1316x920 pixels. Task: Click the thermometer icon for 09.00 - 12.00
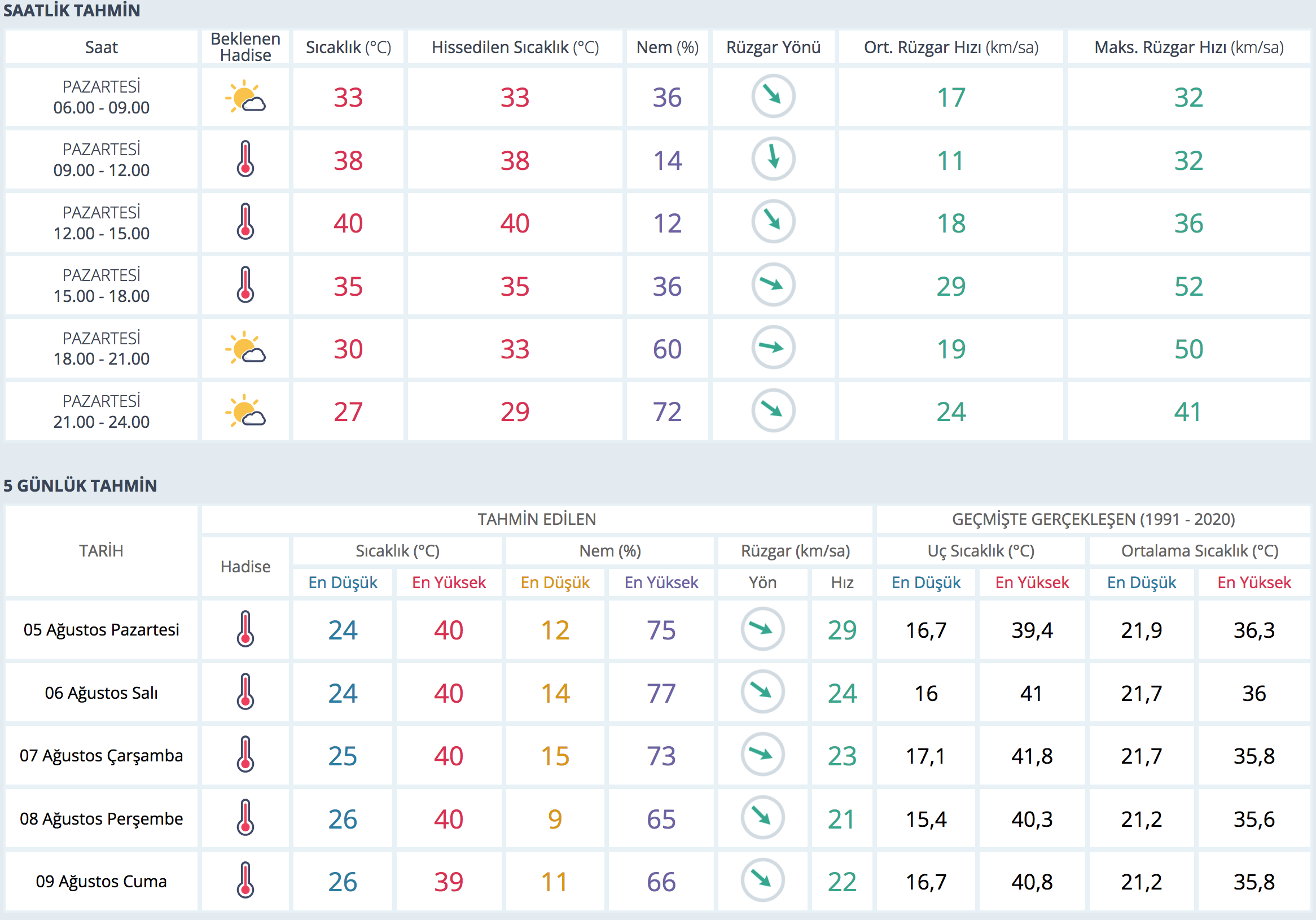coord(245,159)
